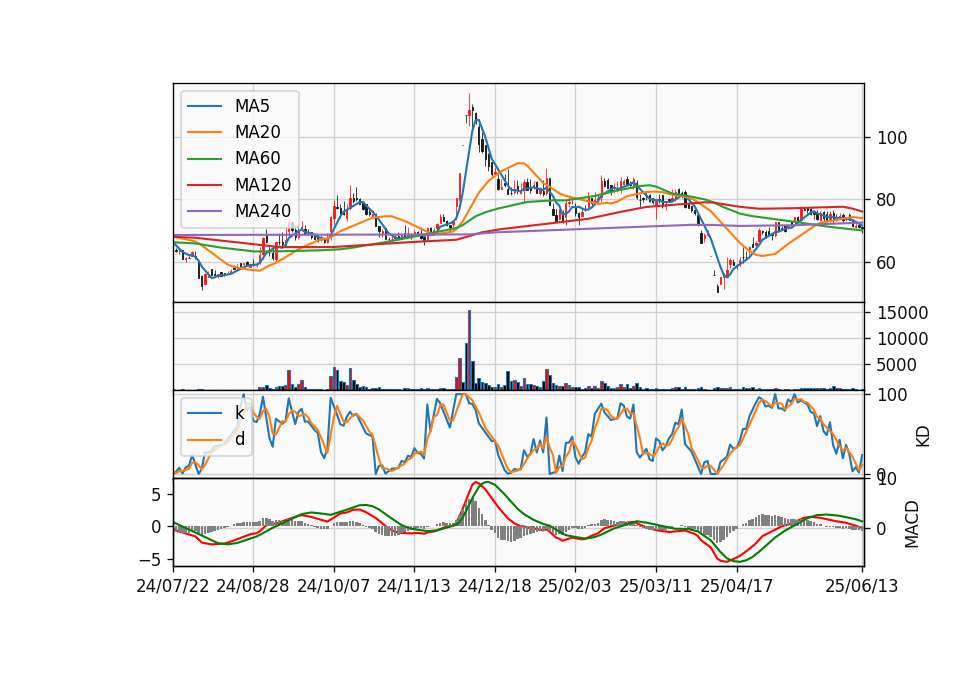Click the 25/04/17 date axis label
The width and height of the screenshot is (960, 690).
(737, 586)
